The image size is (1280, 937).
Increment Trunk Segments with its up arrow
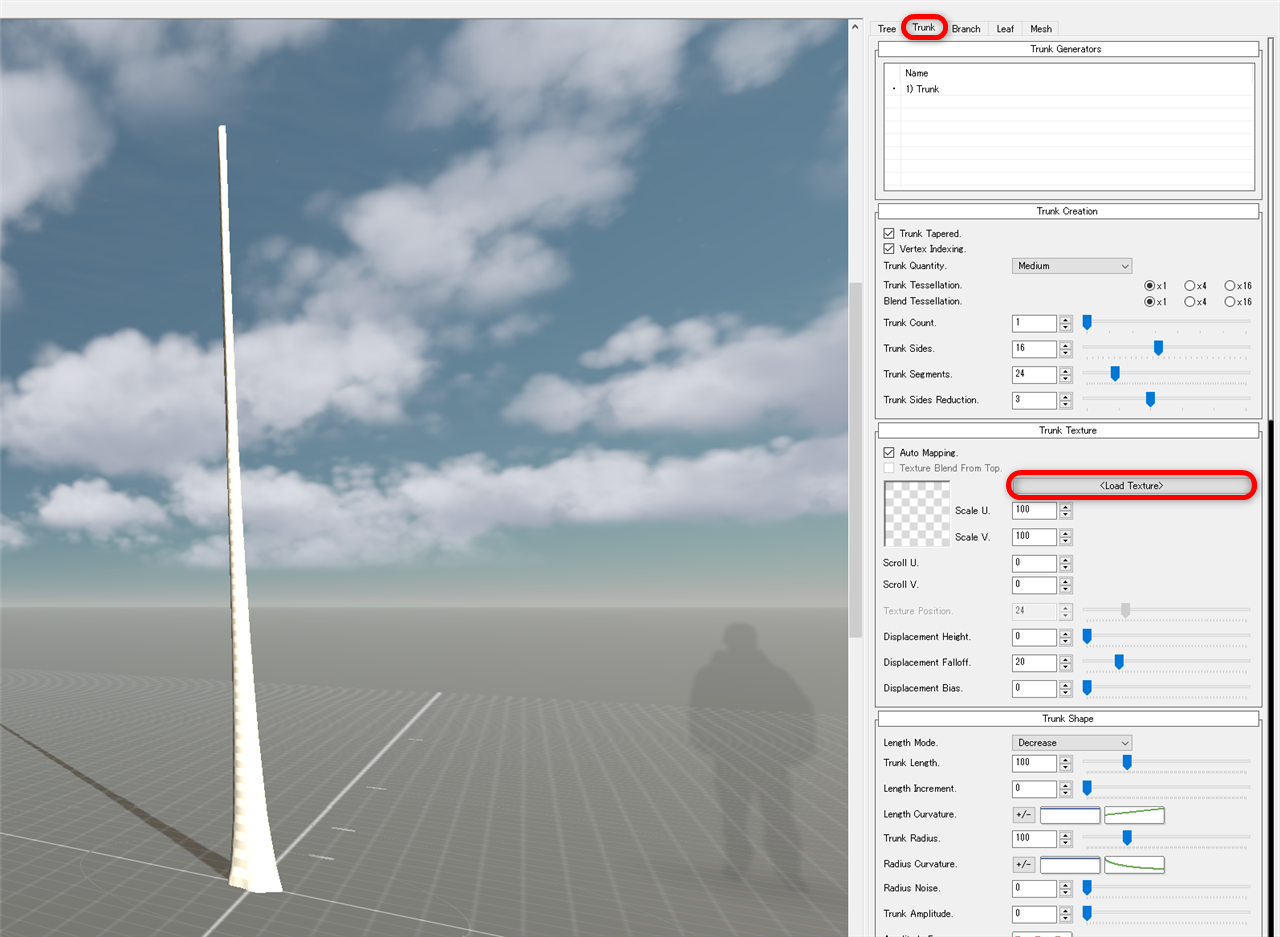point(1065,370)
